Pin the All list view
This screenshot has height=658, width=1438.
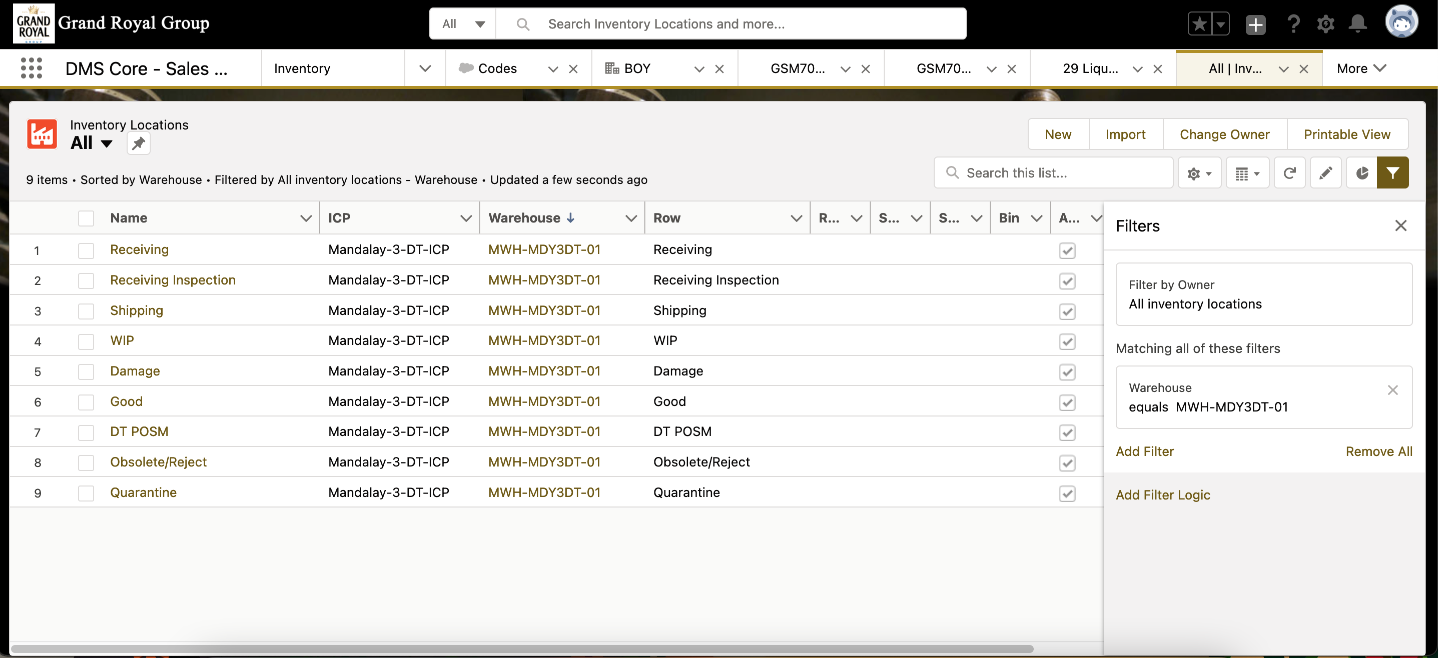(x=139, y=144)
